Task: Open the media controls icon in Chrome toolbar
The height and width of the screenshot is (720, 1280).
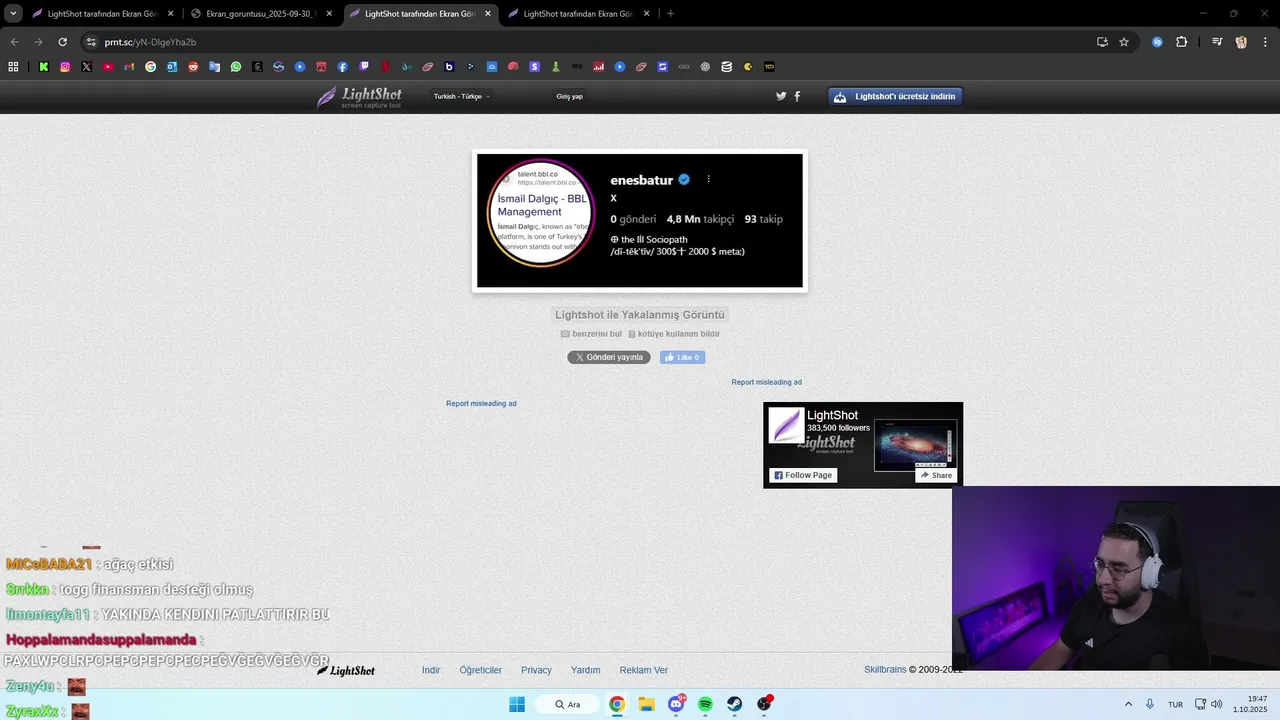Action: (x=1217, y=42)
